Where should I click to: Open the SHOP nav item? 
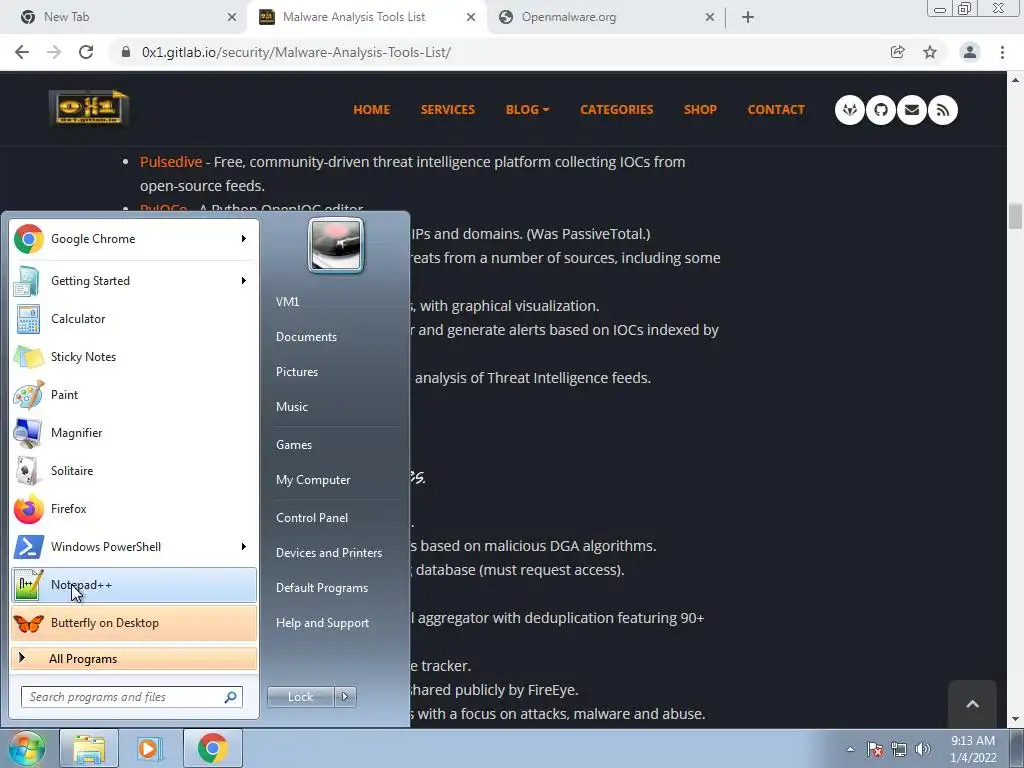(700, 110)
